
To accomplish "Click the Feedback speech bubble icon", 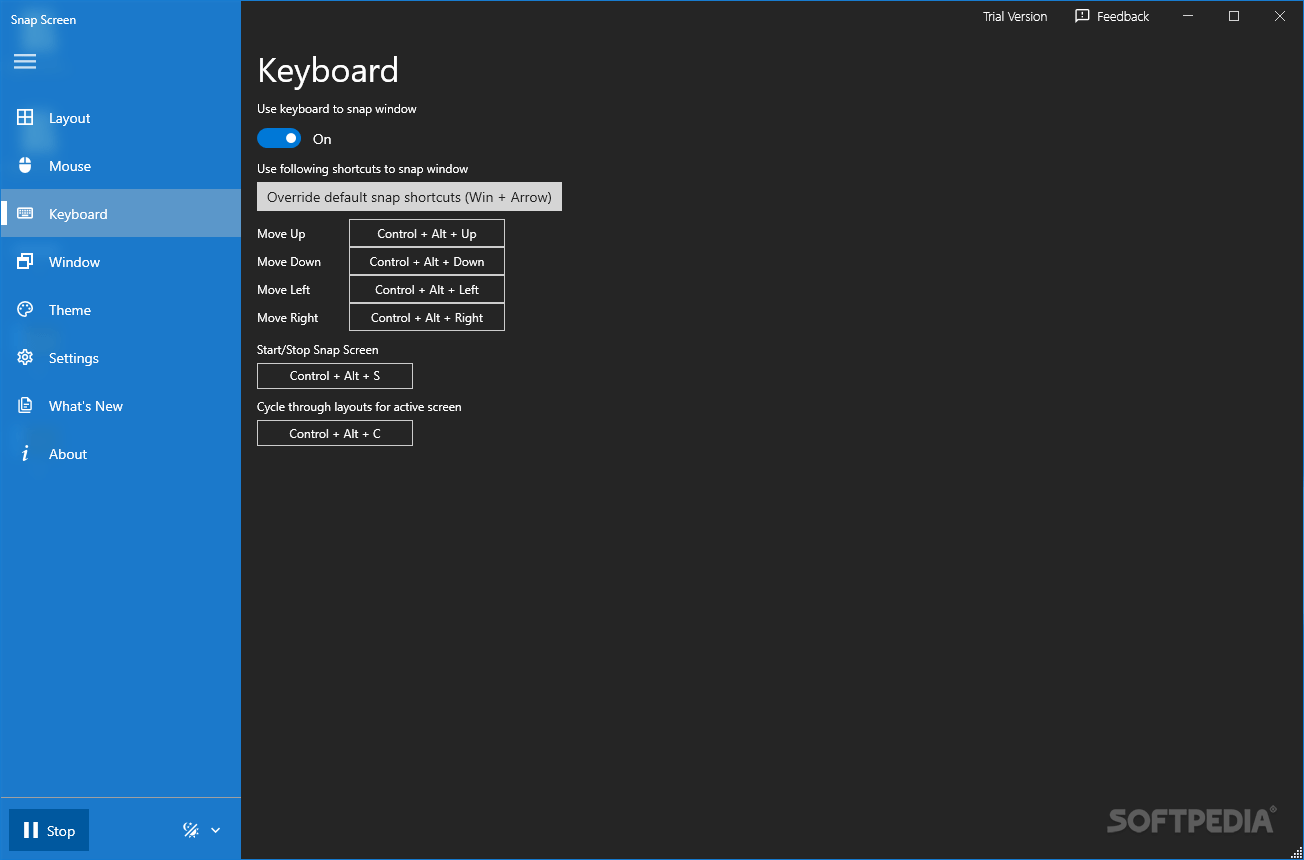I will click(x=1082, y=16).
